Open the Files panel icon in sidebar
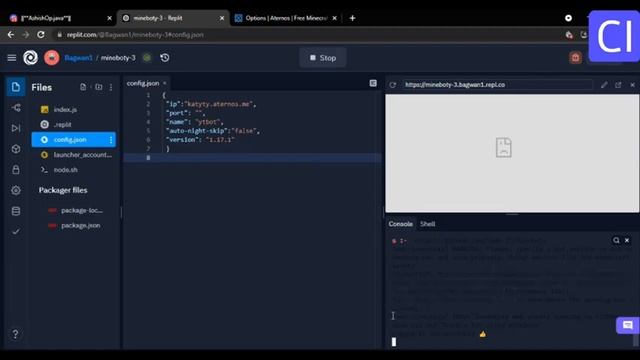Image resolution: width=640 pixels, height=360 pixels. click(x=16, y=87)
